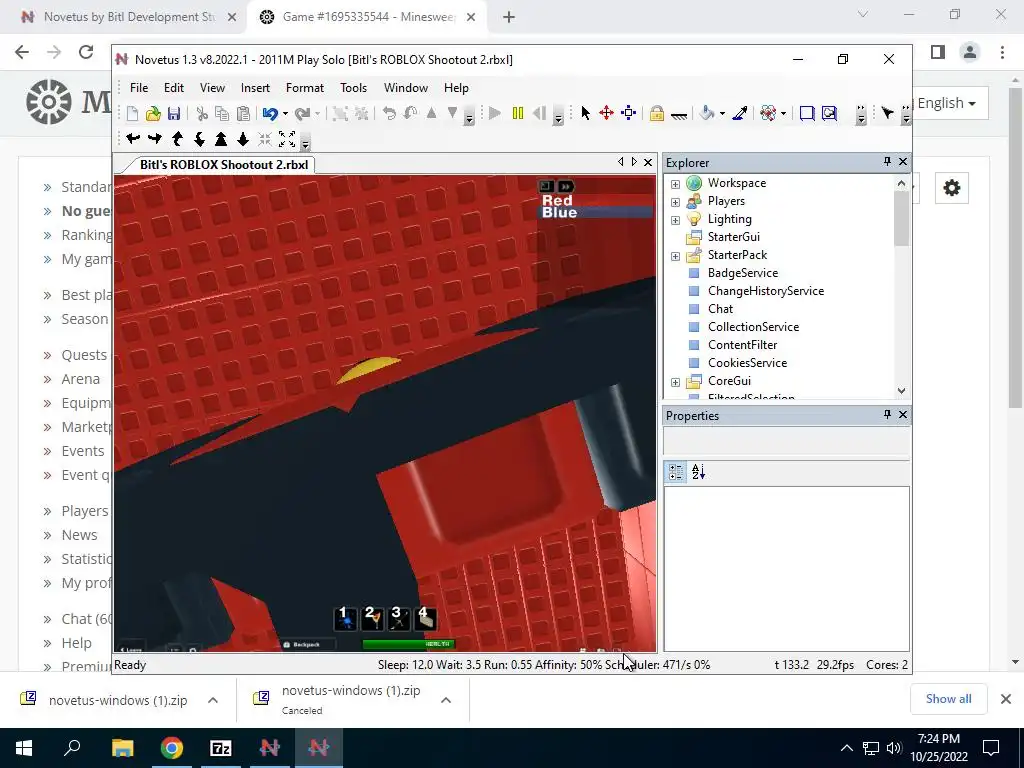This screenshot has width=1024, height=768.
Task: Open the Tools menu
Action: pos(353,88)
